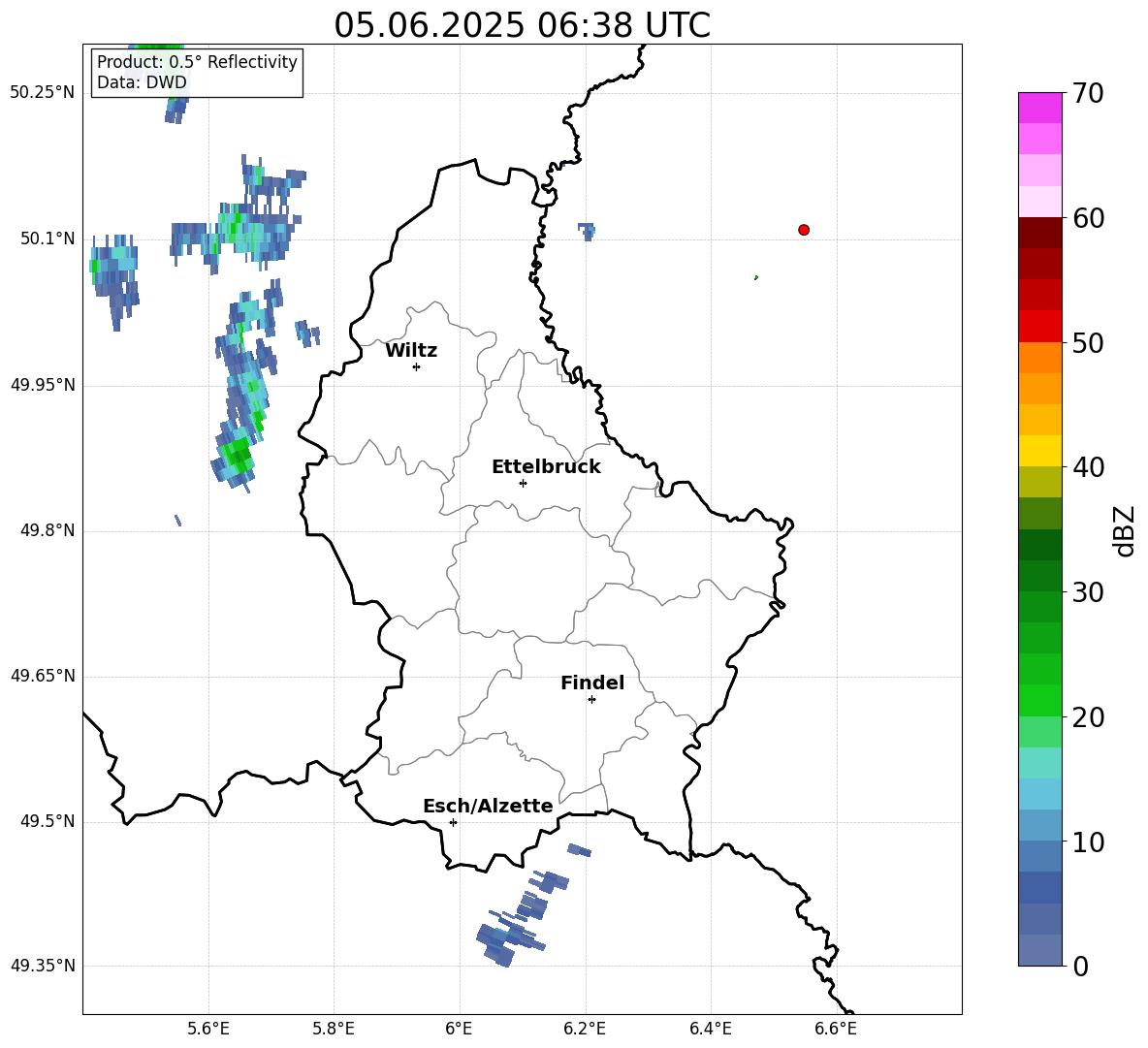Click the dBZ colorbar axis label
Viewport: 1148px width, 1048px height.
click(x=1126, y=530)
